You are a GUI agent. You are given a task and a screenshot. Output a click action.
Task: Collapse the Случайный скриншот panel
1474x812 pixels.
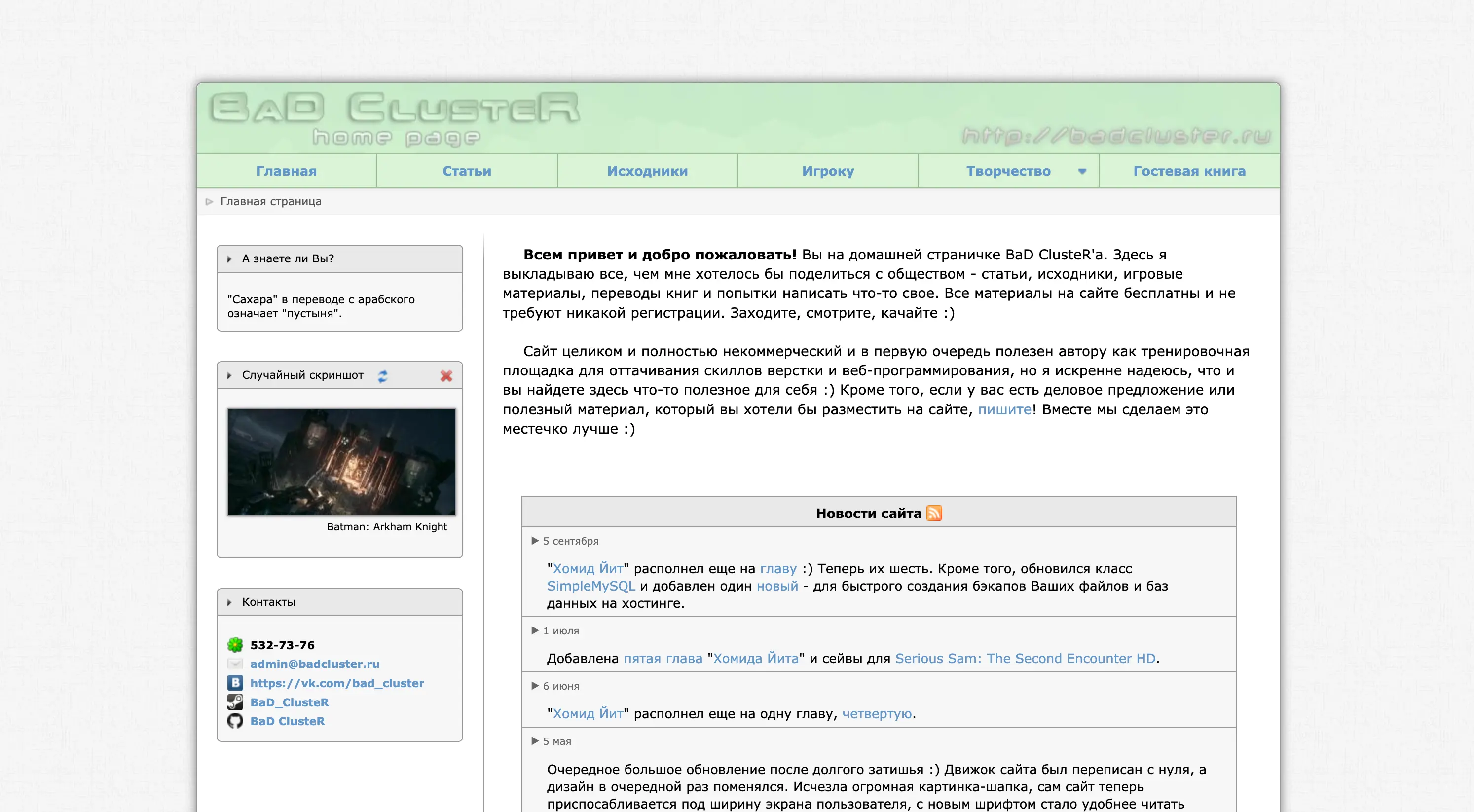229,376
